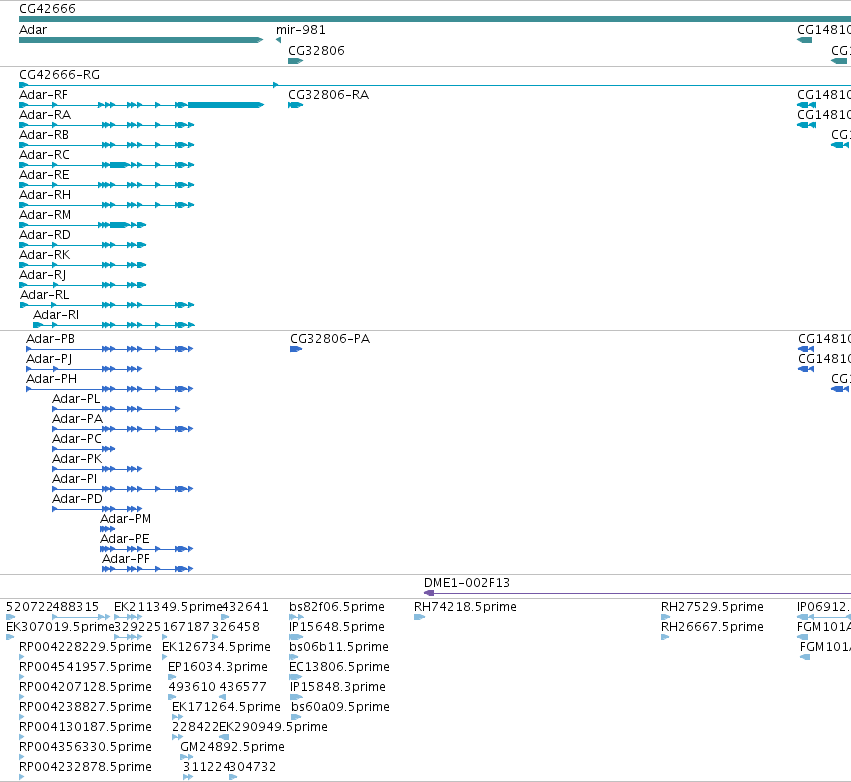Click the bs06b11.5prime EST label
Screen dimensions: 851x782
[x=339, y=647]
